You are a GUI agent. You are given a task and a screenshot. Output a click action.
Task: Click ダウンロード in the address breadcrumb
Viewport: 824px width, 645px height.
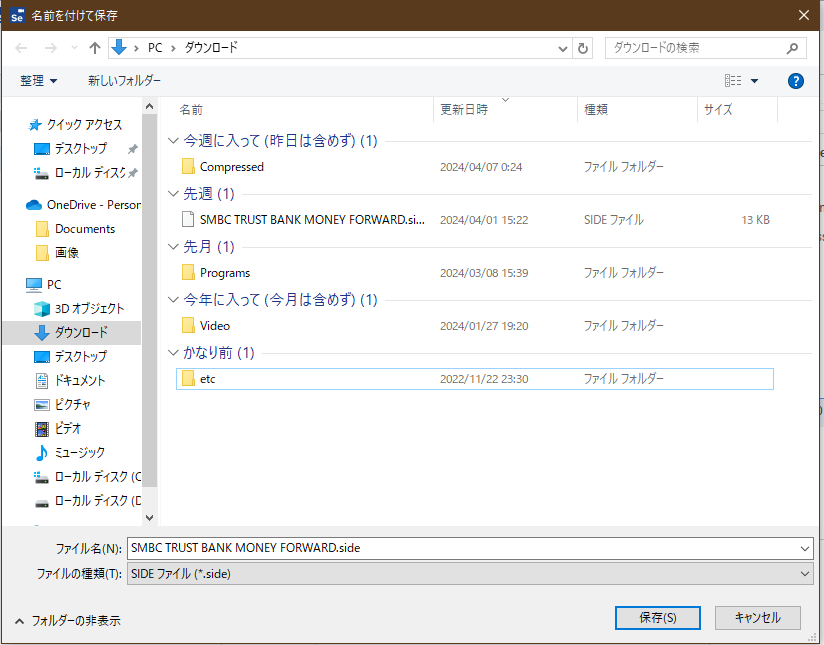[x=211, y=48]
